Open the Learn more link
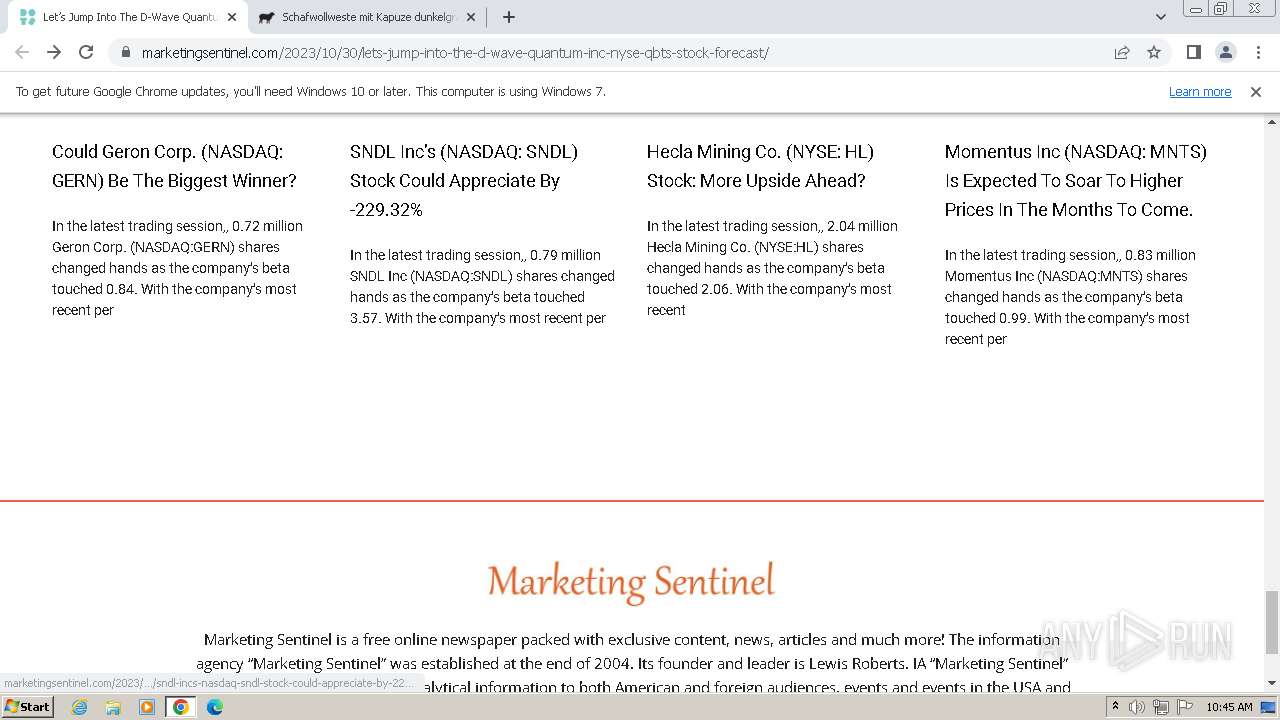This screenshot has width=1280, height=720. [1200, 91]
